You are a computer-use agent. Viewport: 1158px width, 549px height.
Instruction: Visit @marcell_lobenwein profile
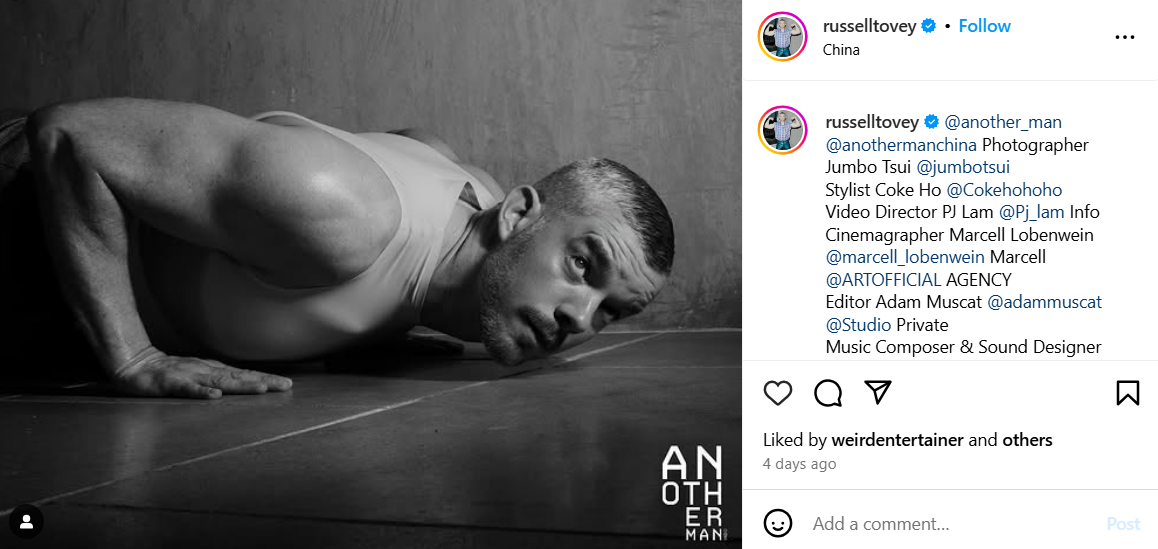[905, 257]
